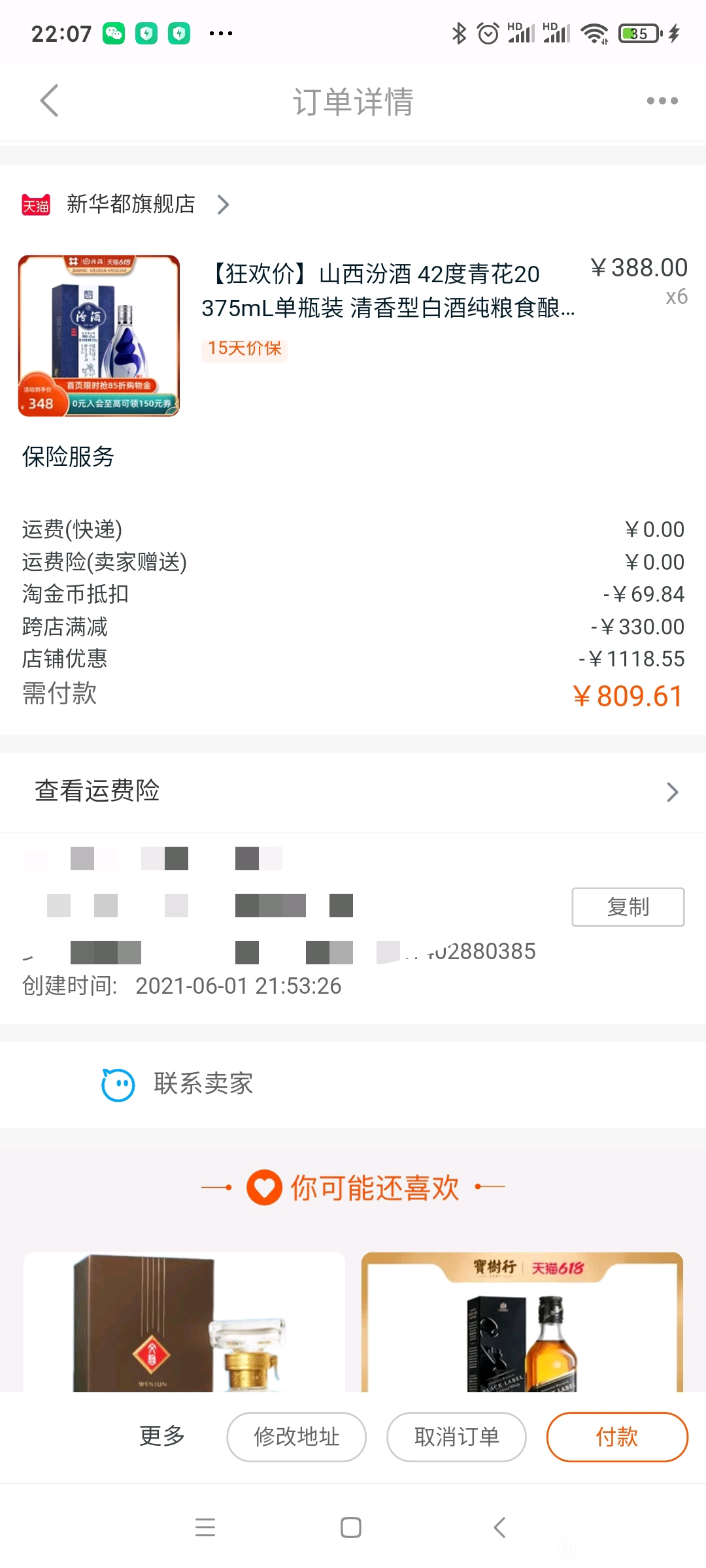Open the 山西汾酒 product title link
This screenshot has height=1568, width=706.
[x=388, y=291]
